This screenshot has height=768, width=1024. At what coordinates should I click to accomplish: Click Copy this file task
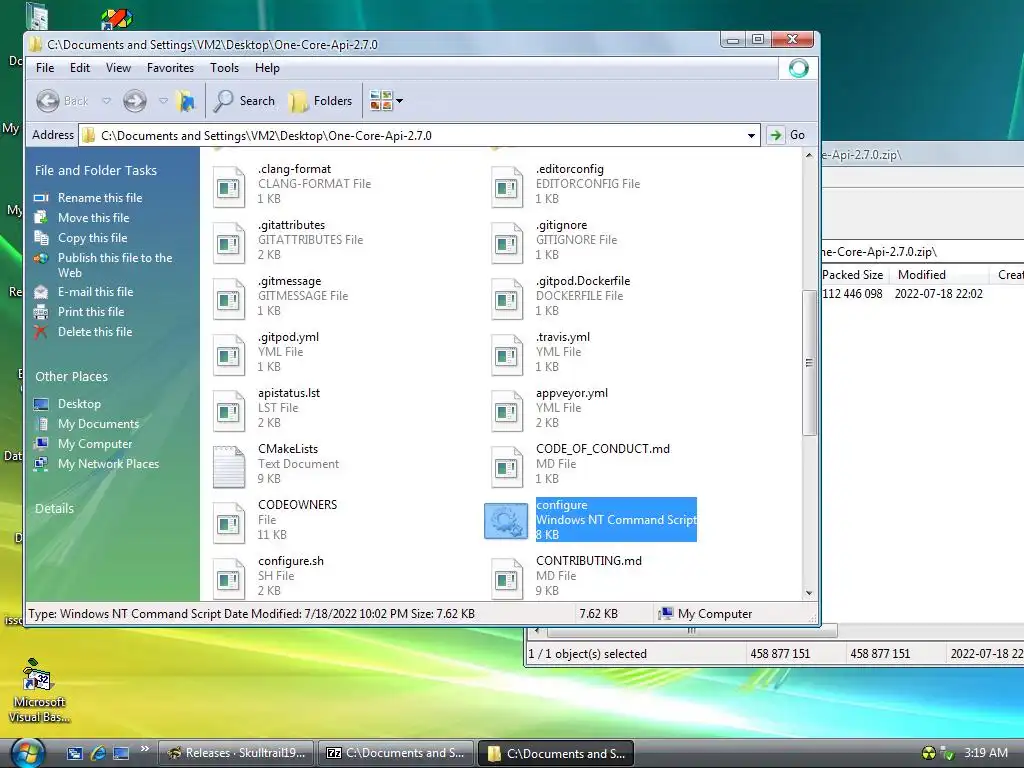[92, 238]
